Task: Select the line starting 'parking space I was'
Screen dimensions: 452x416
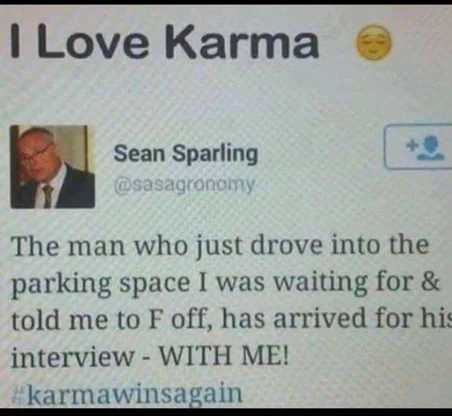Action: coord(226,284)
